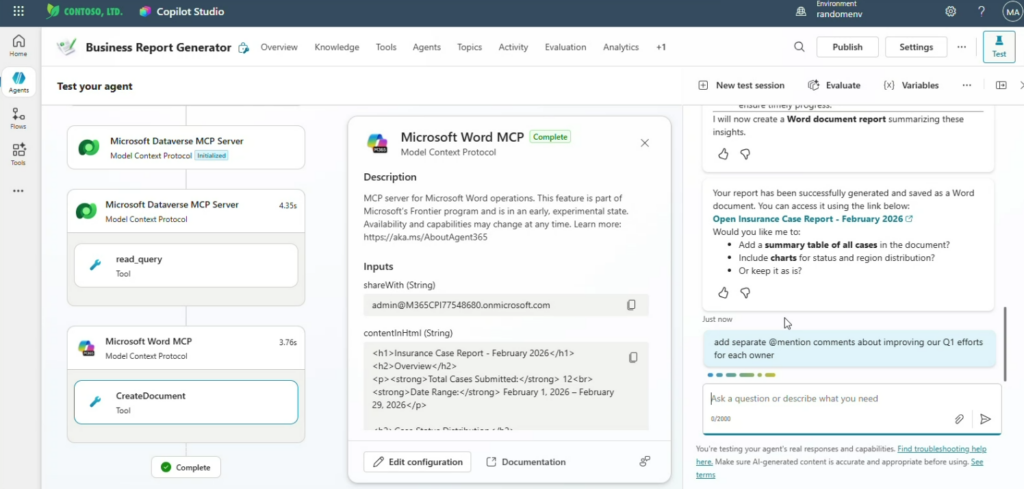
Task: Toggle the Test panel button
Action: point(998,47)
